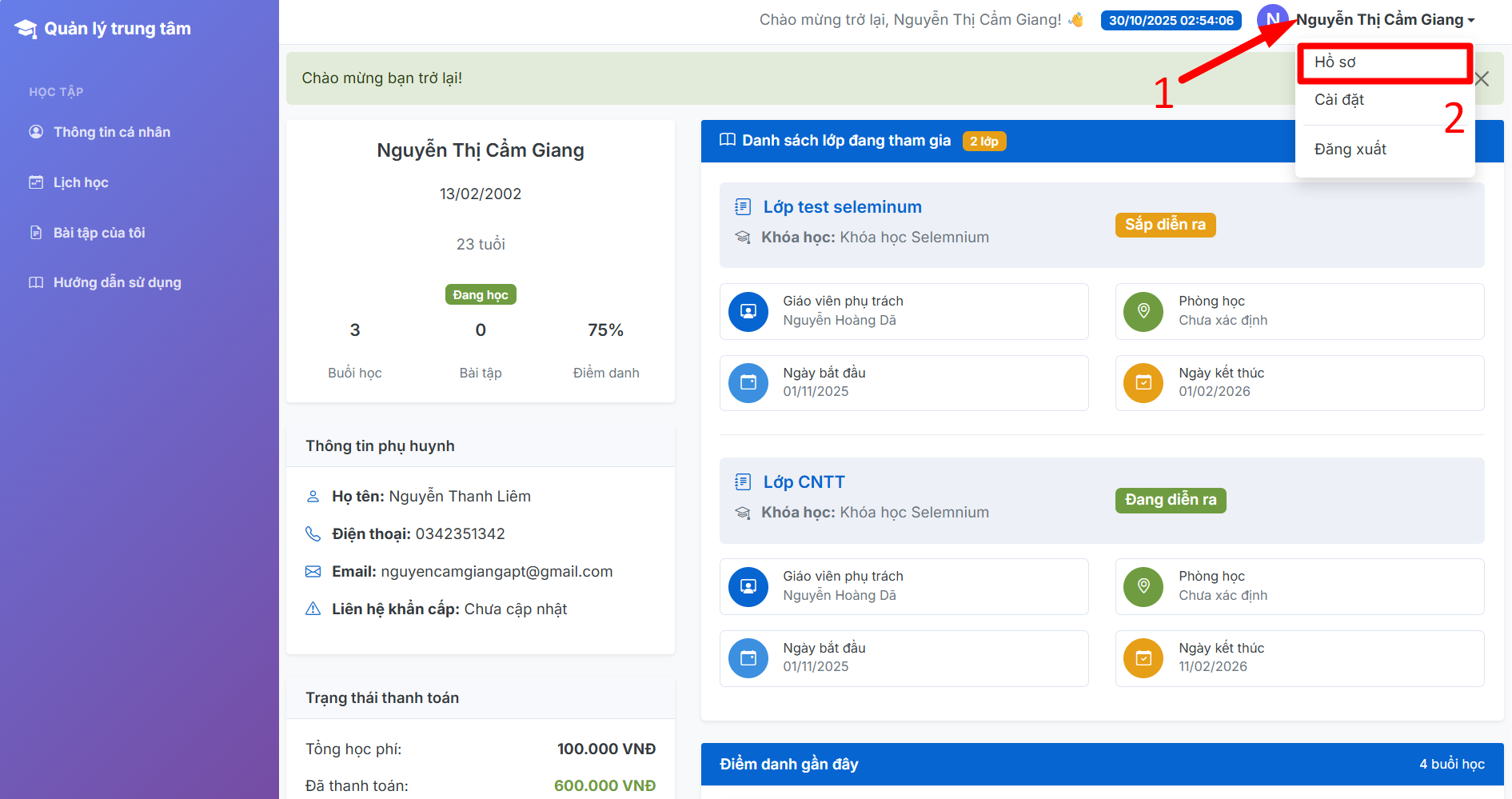The height and width of the screenshot is (799, 1512).
Task: Click the envelope icon beside Email
Action: [313, 571]
